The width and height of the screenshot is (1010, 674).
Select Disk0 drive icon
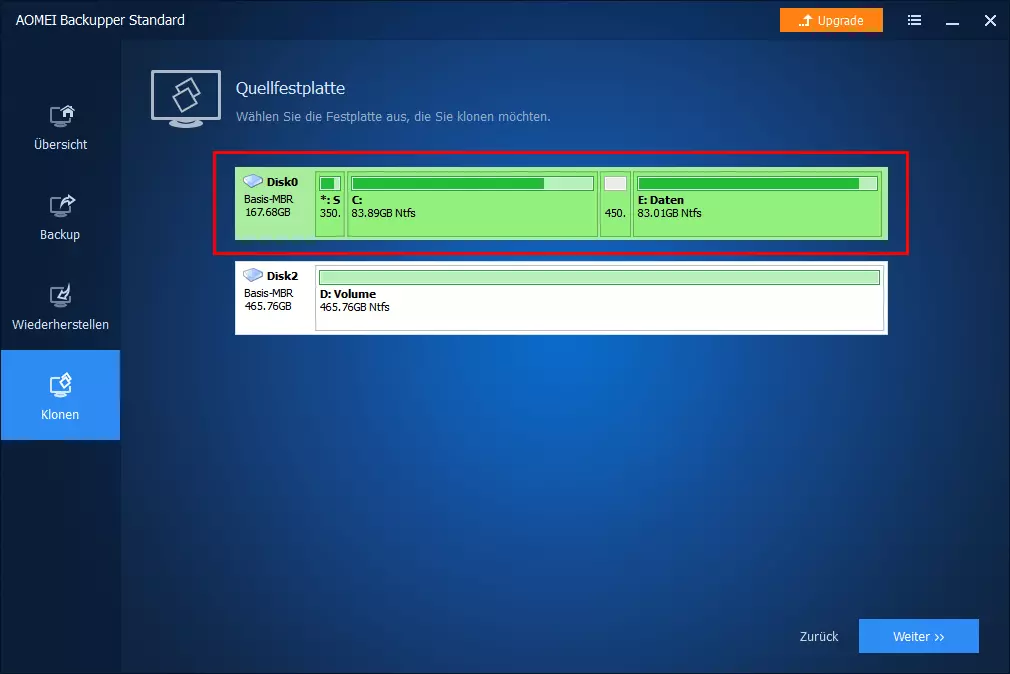(253, 181)
